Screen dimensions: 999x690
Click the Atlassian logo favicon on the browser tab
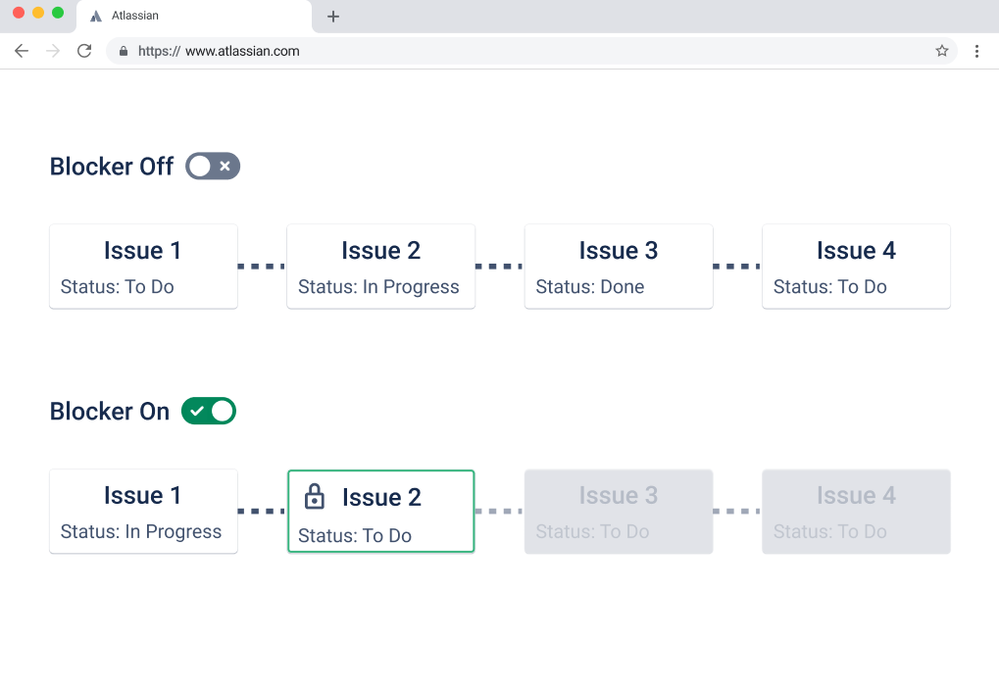[95, 16]
